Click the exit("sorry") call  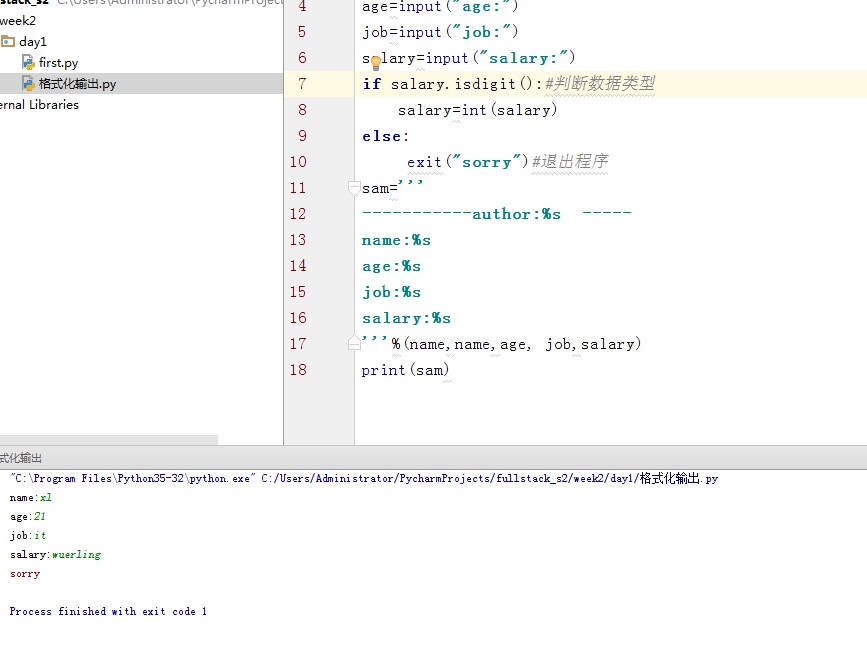(468, 162)
